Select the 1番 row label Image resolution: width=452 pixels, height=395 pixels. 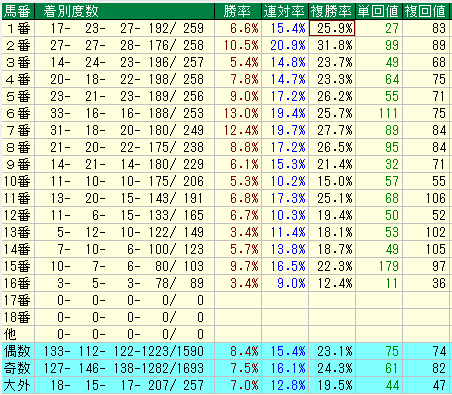coord(18,28)
